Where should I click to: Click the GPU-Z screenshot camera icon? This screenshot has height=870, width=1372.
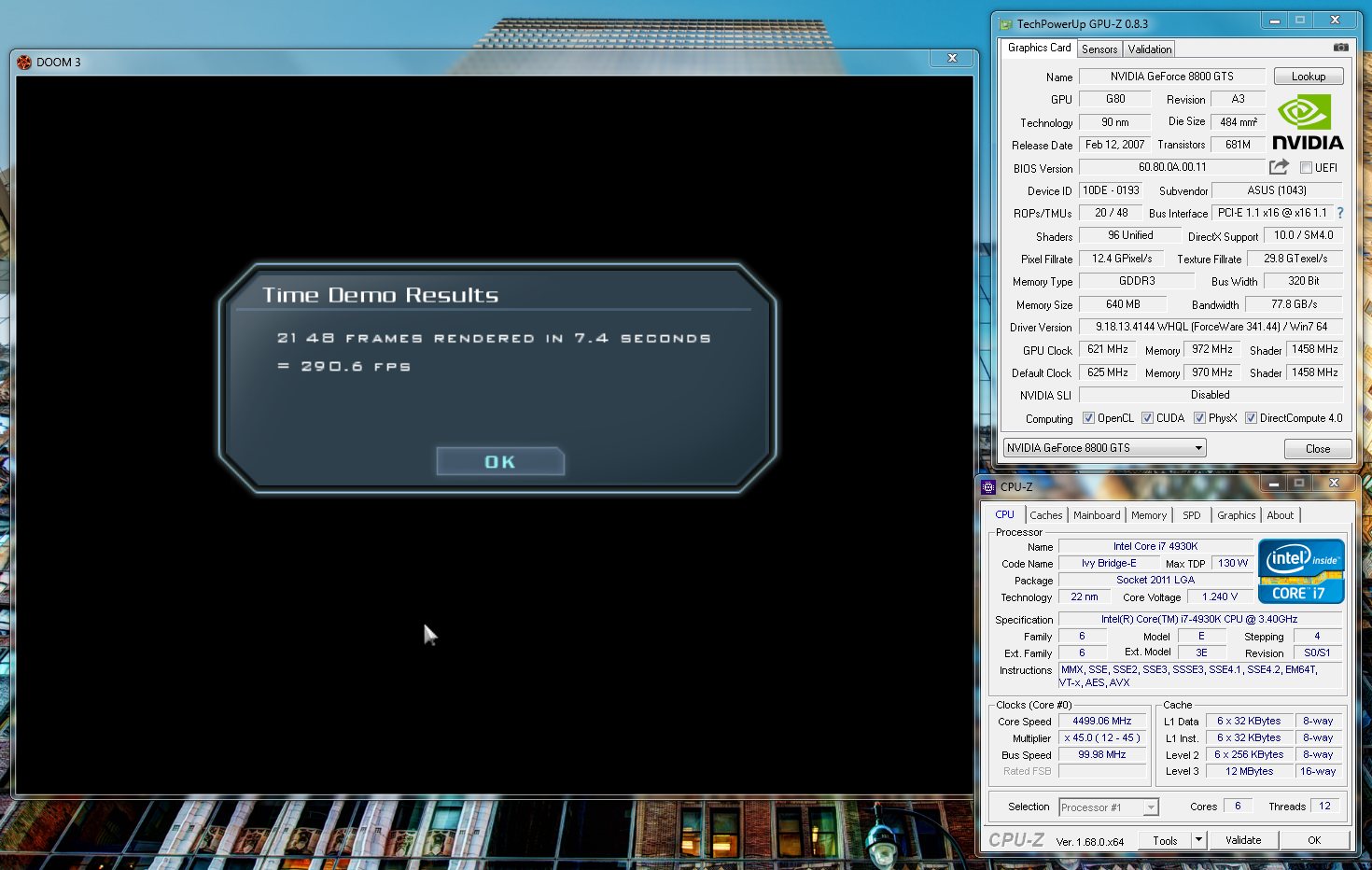(x=1340, y=47)
